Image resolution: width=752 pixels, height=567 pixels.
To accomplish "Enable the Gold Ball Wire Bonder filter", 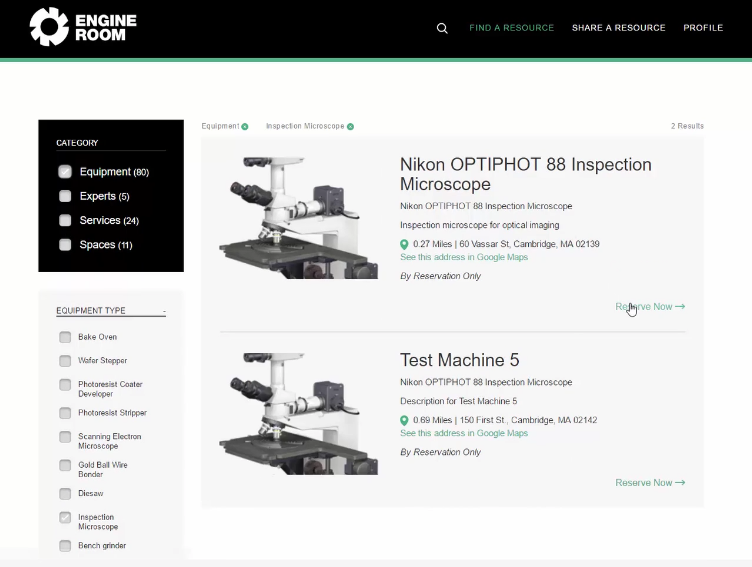I will pyautogui.click(x=65, y=465).
